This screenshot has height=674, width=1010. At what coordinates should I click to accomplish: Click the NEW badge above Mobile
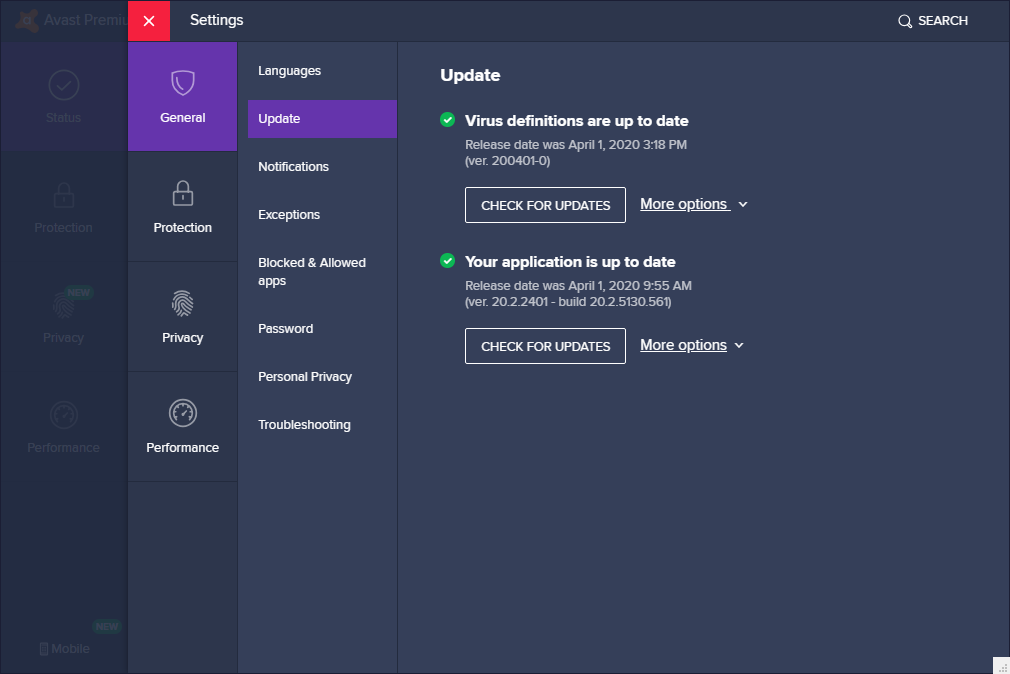coord(107,626)
